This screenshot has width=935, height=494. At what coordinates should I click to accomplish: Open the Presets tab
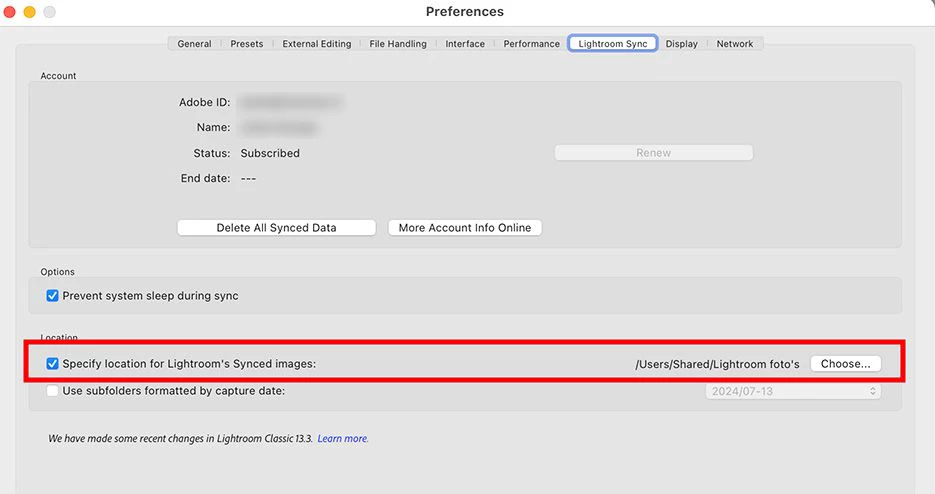(247, 44)
